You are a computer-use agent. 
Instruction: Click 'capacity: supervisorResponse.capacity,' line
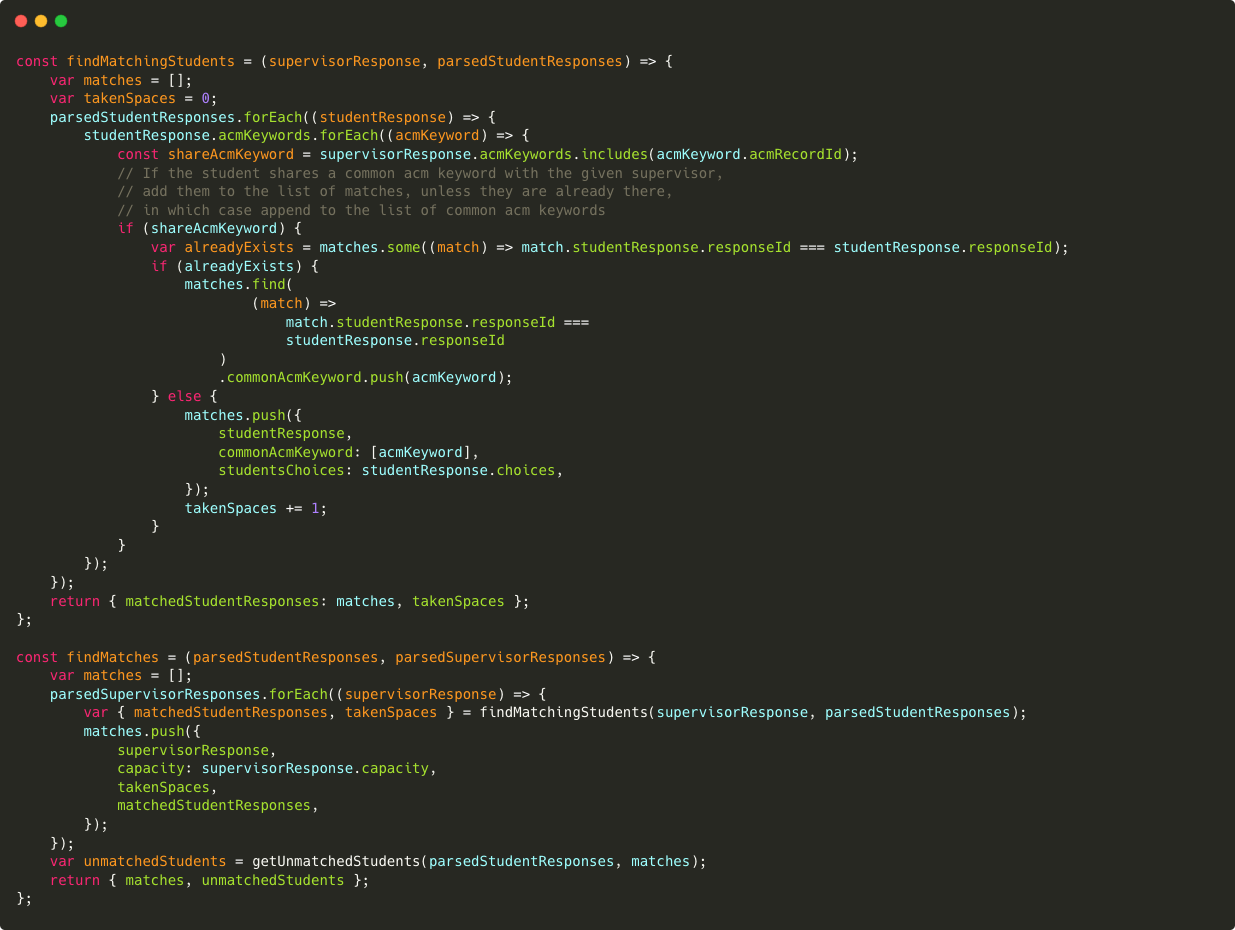(x=277, y=768)
